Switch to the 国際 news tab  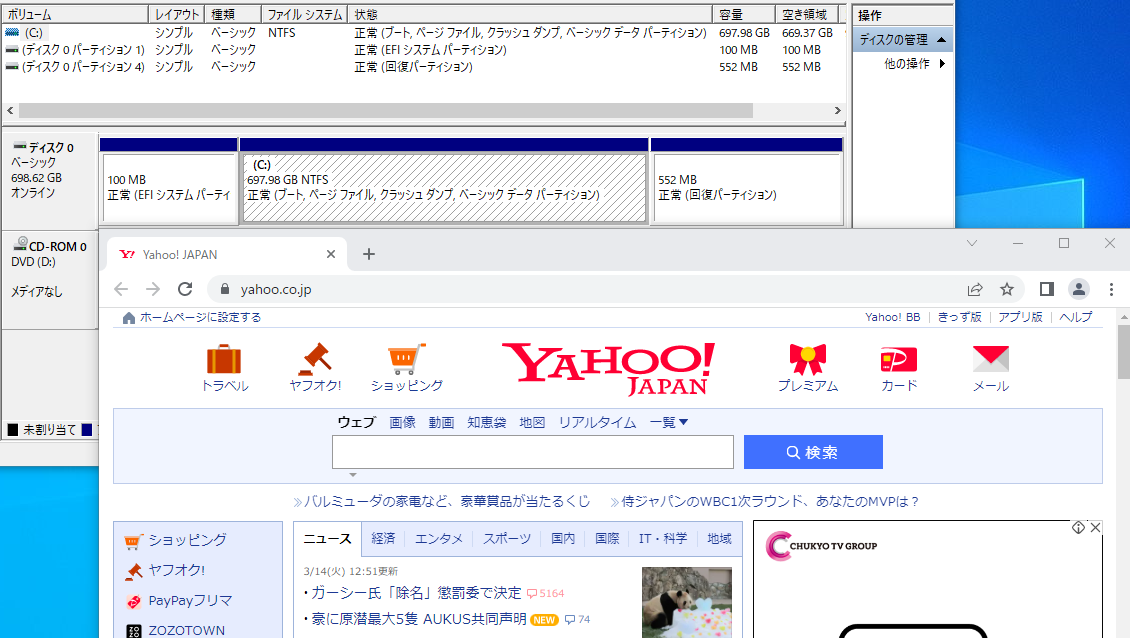coord(607,539)
